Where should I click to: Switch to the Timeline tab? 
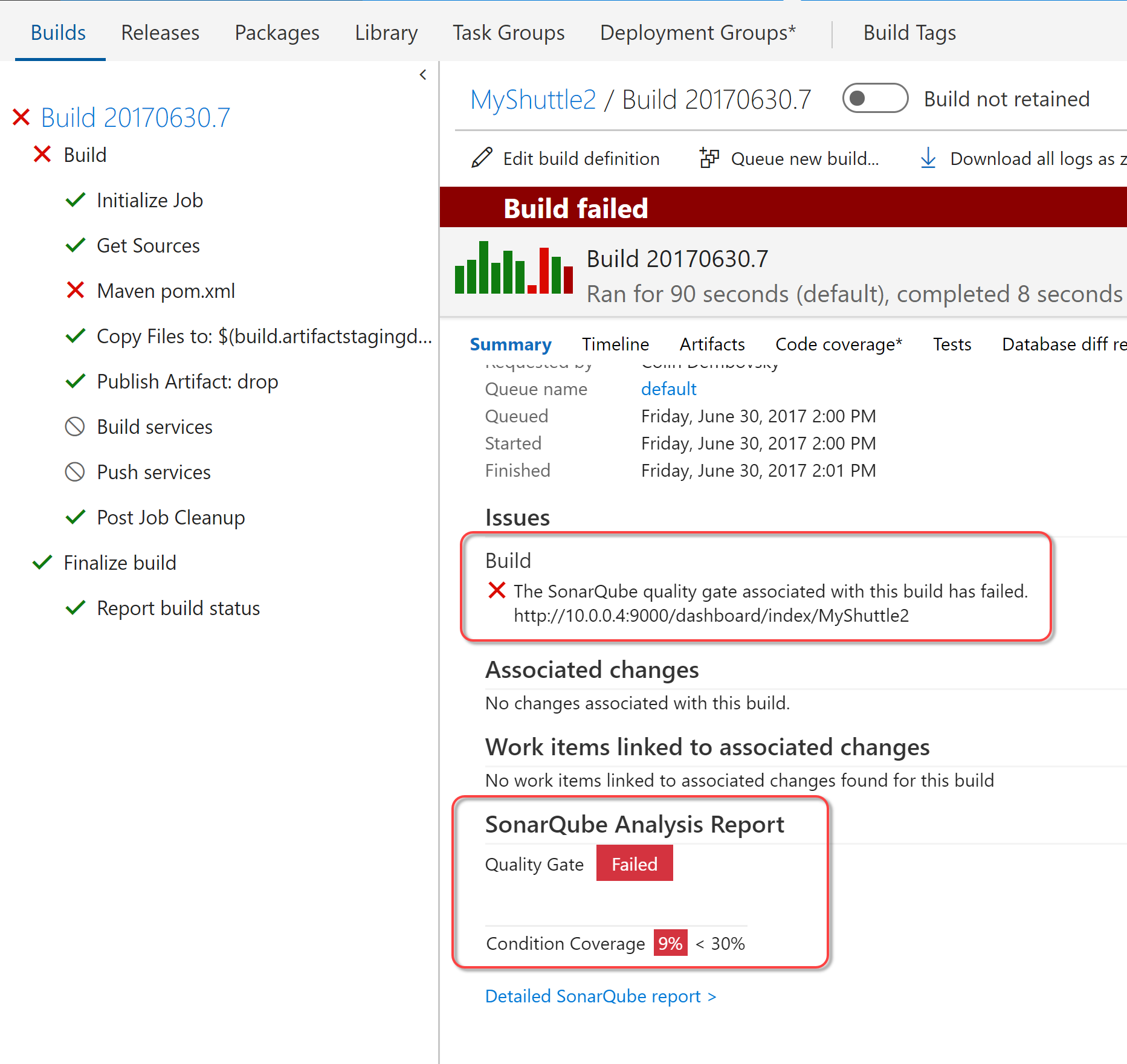pyautogui.click(x=615, y=344)
